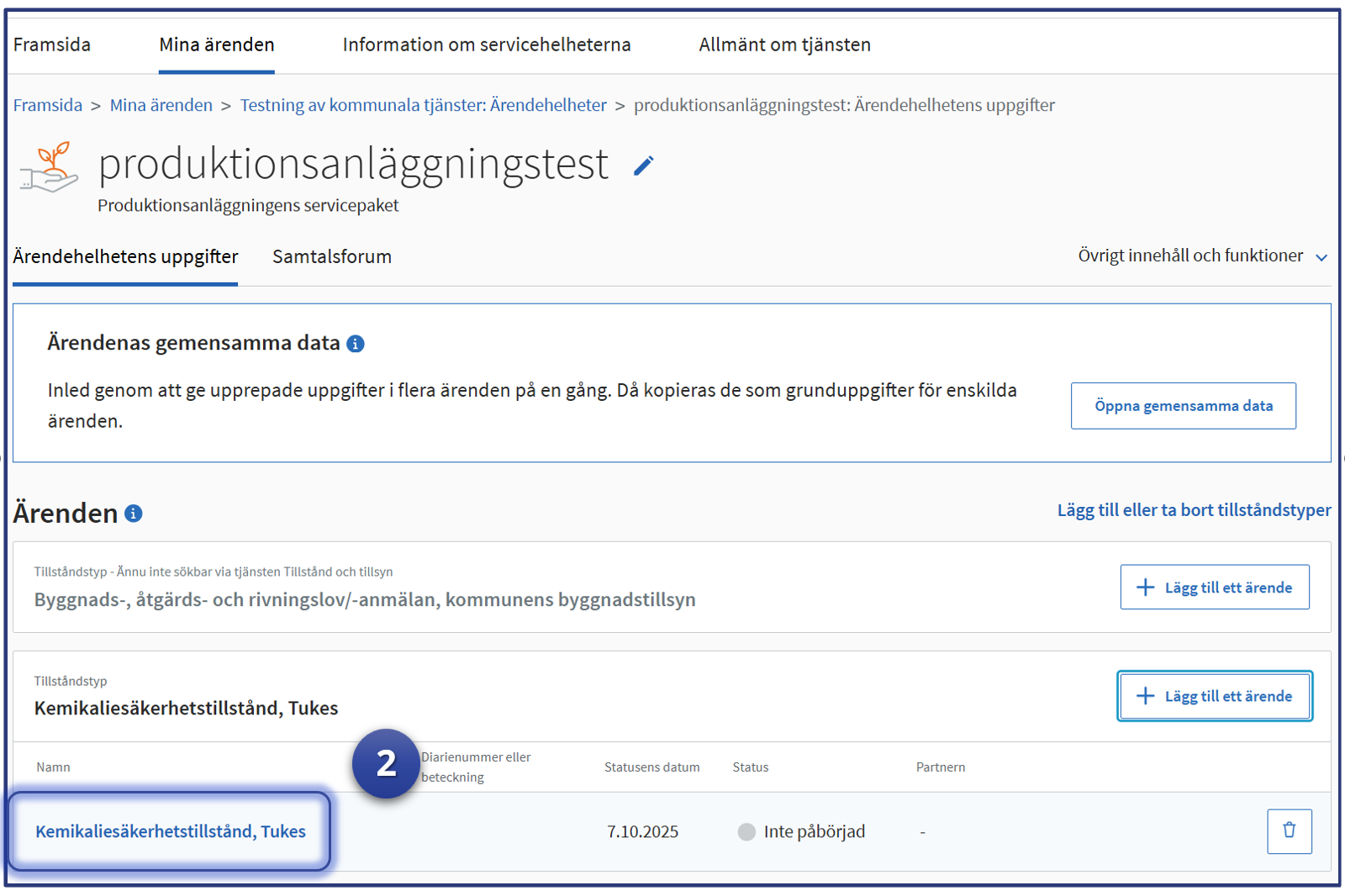Select the Ärendehelhetens uppgifter tab
The height and width of the screenshot is (896, 1345).
point(125,256)
